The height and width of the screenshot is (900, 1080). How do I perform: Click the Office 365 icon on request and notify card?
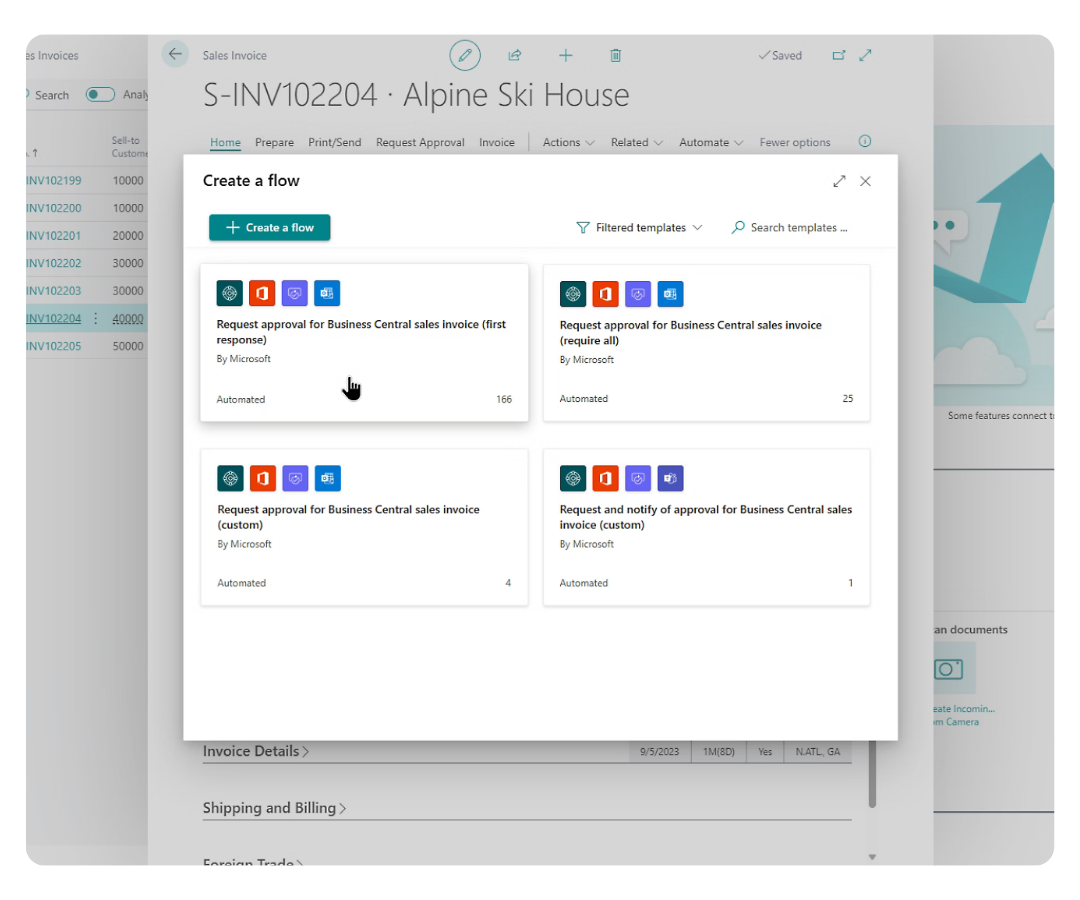click(x=605, y=479)
